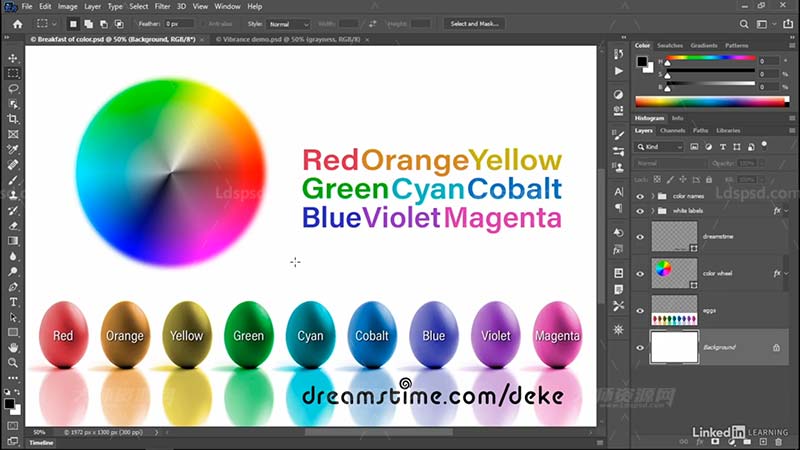Image resolution: width=800 pixels, height=450 pixels.
Task: Open the File menu
Action: pos(27,7)
